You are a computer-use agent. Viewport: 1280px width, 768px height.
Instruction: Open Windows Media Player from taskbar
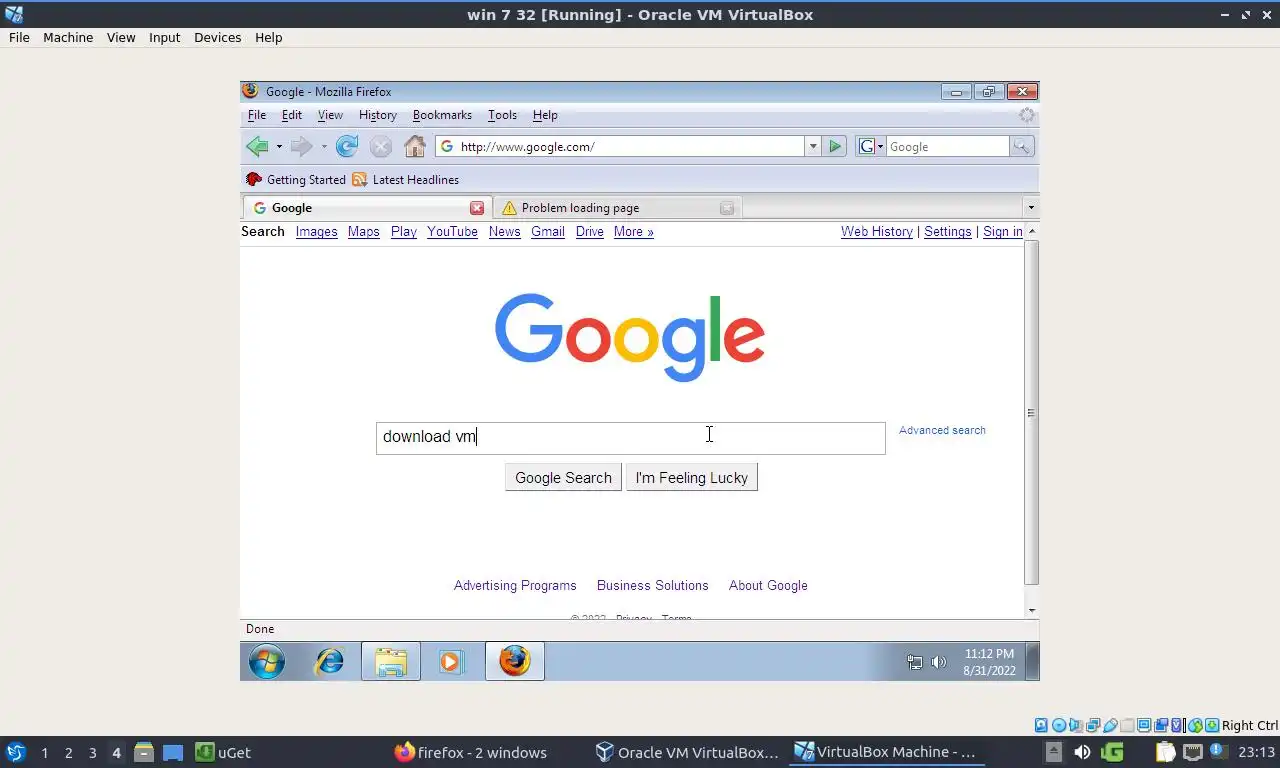coord(451,661)
